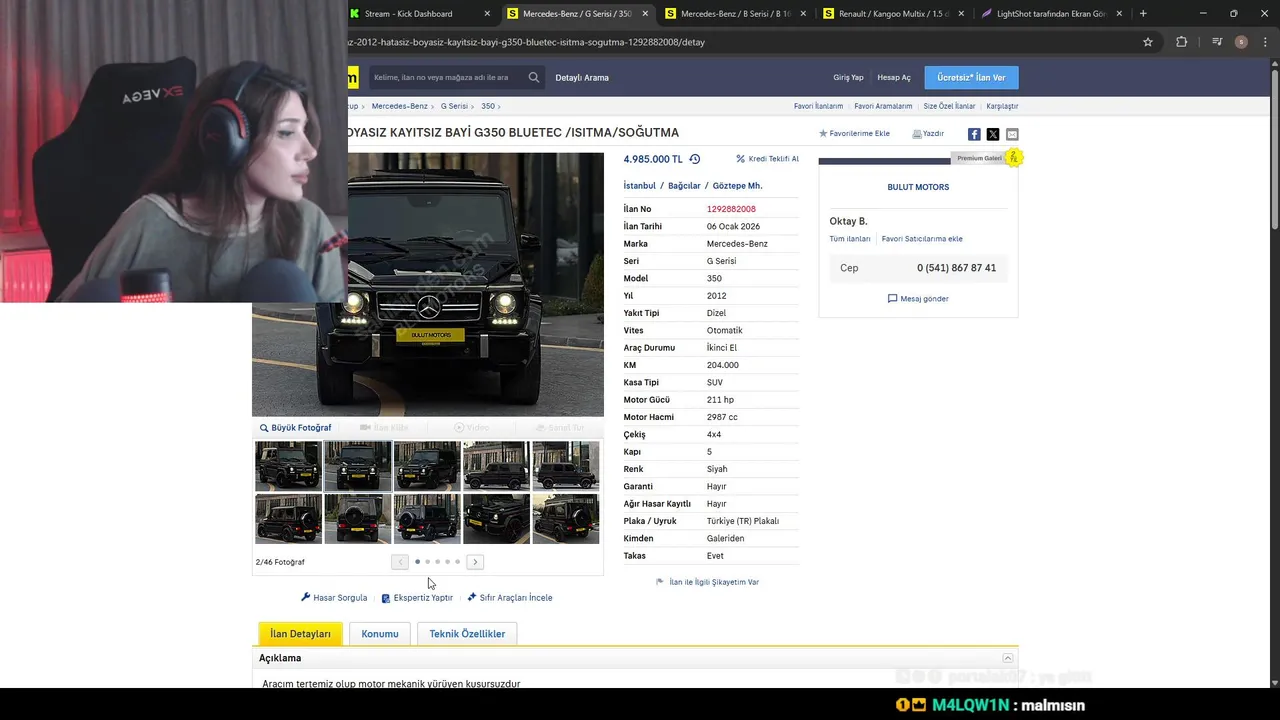Image resolution: width=1280 pixels, height=720 pixels.
Task: Click the Büyük Fotoğraf magnifier icon
Action: pyautogui.click(x=264, y=428)
